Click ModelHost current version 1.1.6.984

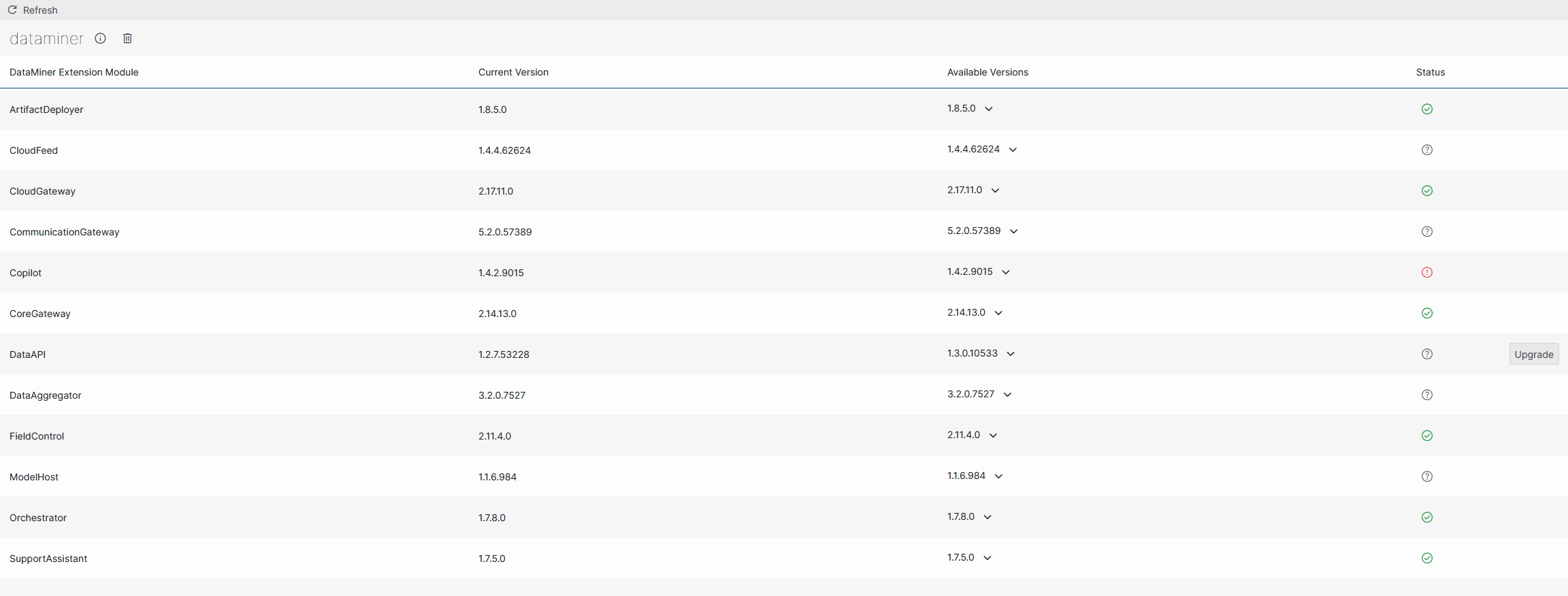[497, 477]
